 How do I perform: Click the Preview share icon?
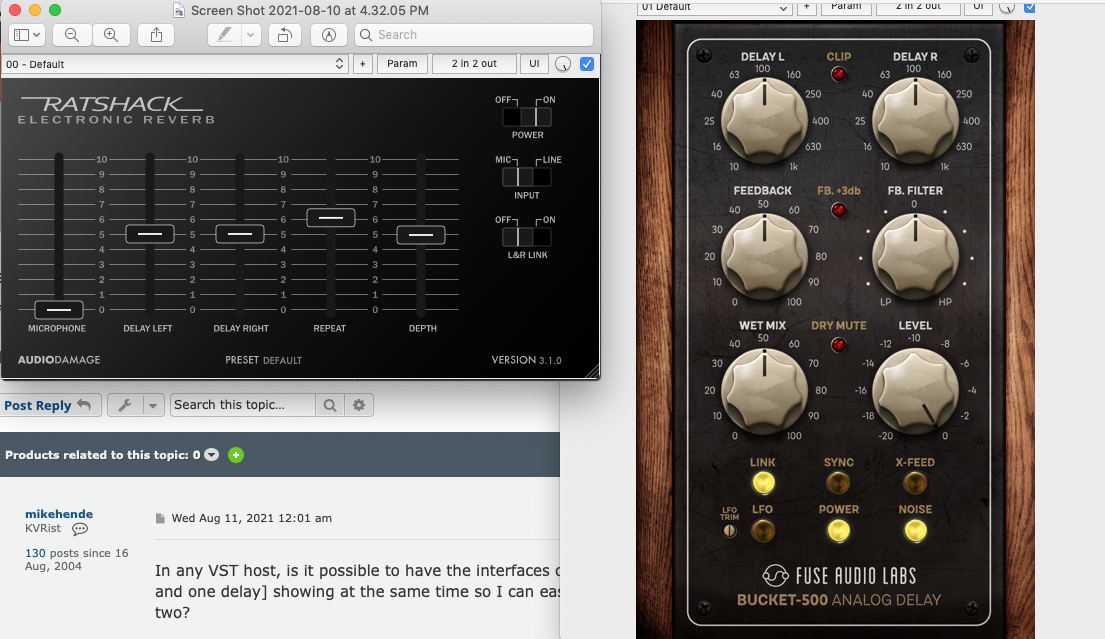coord(156,35)
